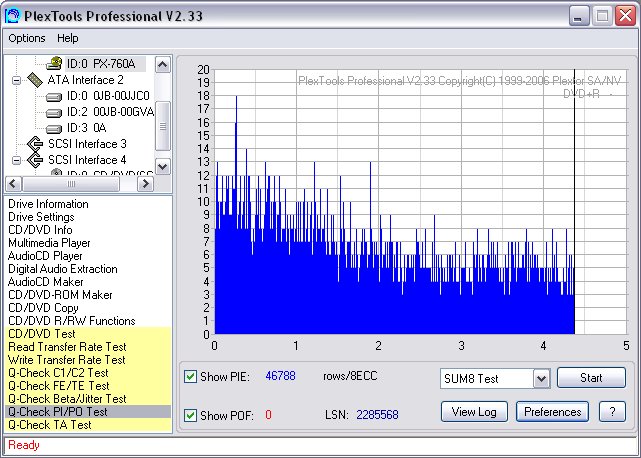Click the drive tree vertical scrollbar thumb

(163, 126)
